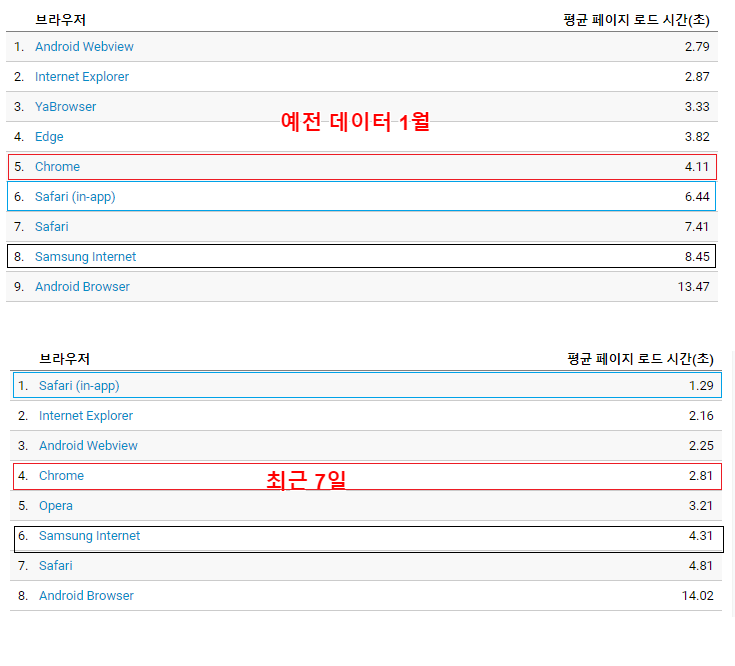
Task: Open Samsung Internet link with 8.45 load time
Action: [86, 257]
